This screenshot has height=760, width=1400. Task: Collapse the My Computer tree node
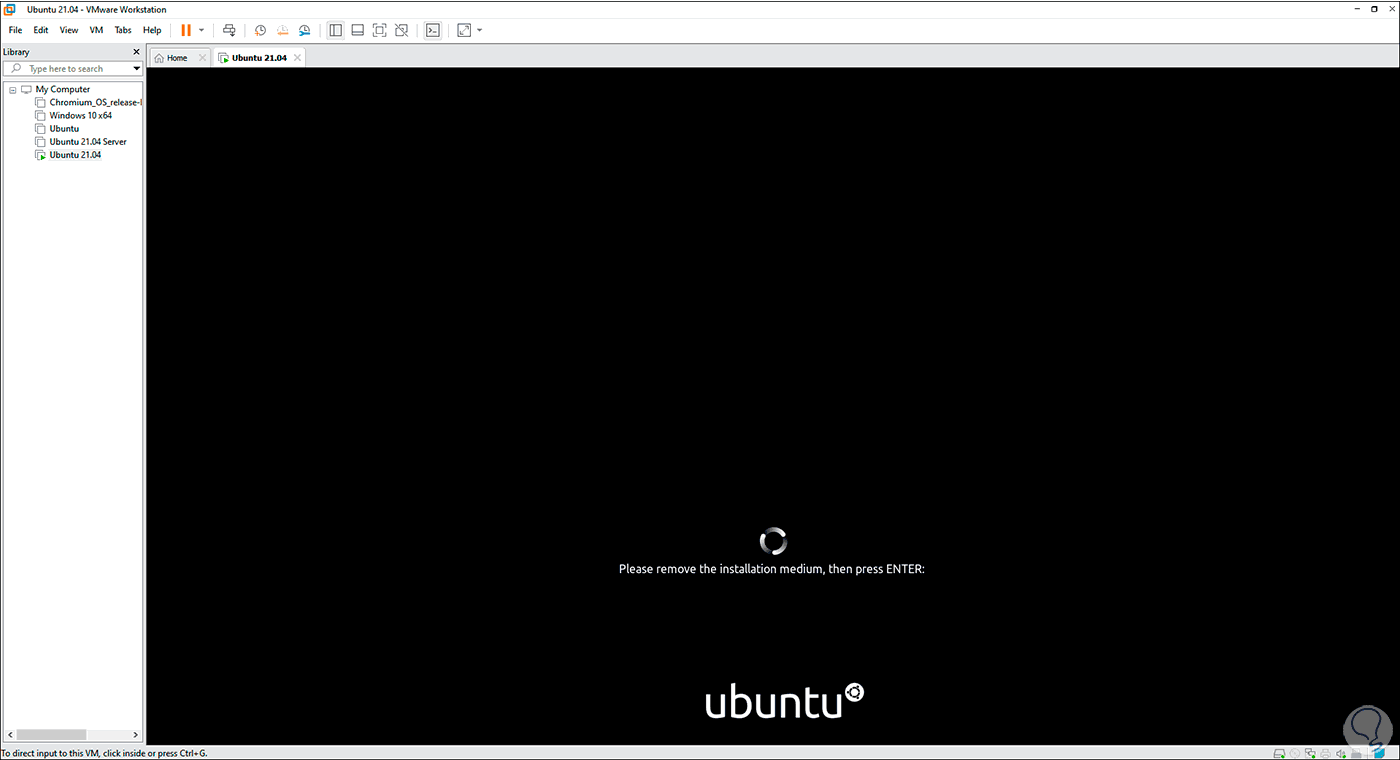tap(12, 89)
